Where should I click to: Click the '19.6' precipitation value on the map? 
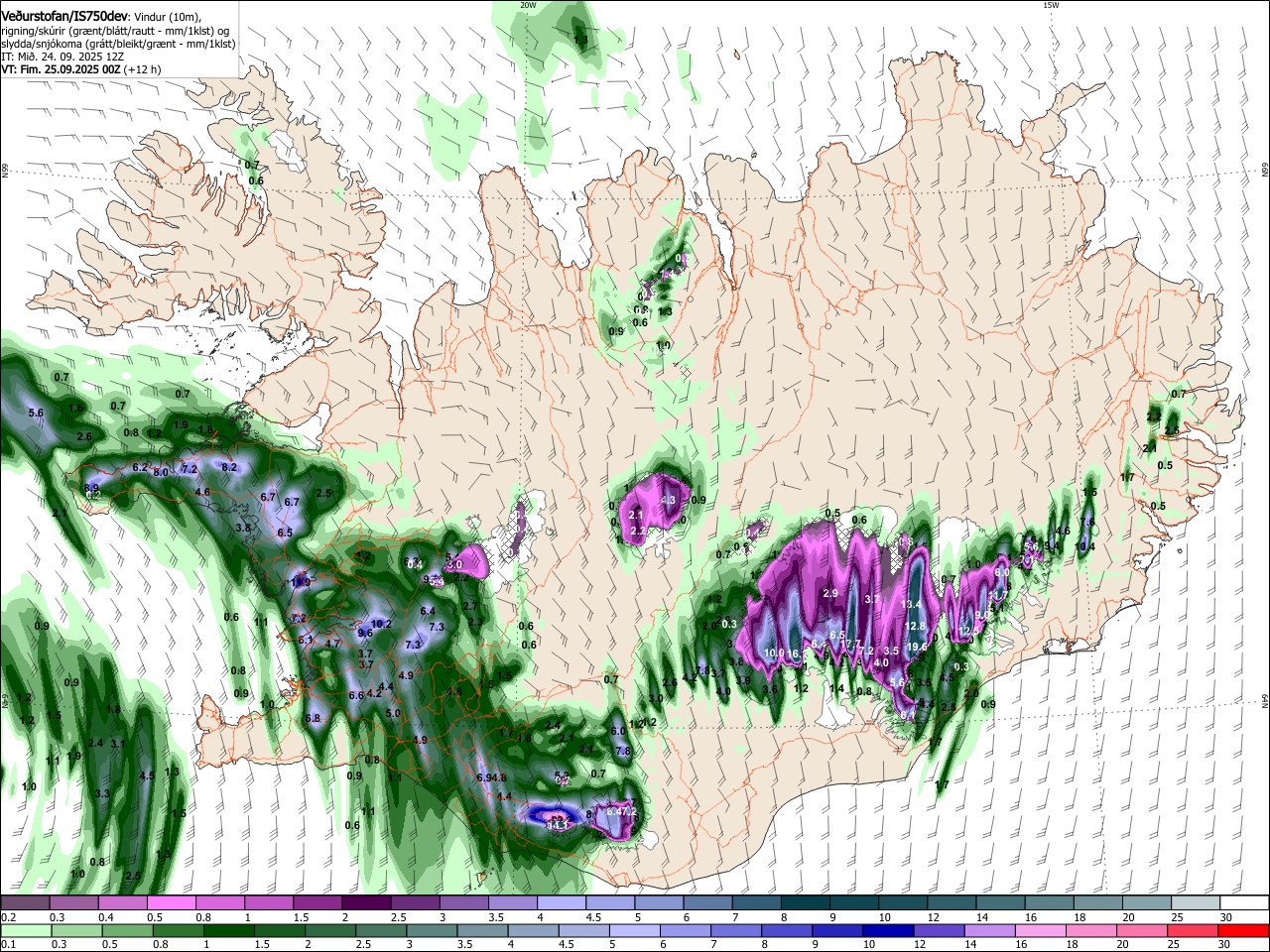tap(918, 648)
